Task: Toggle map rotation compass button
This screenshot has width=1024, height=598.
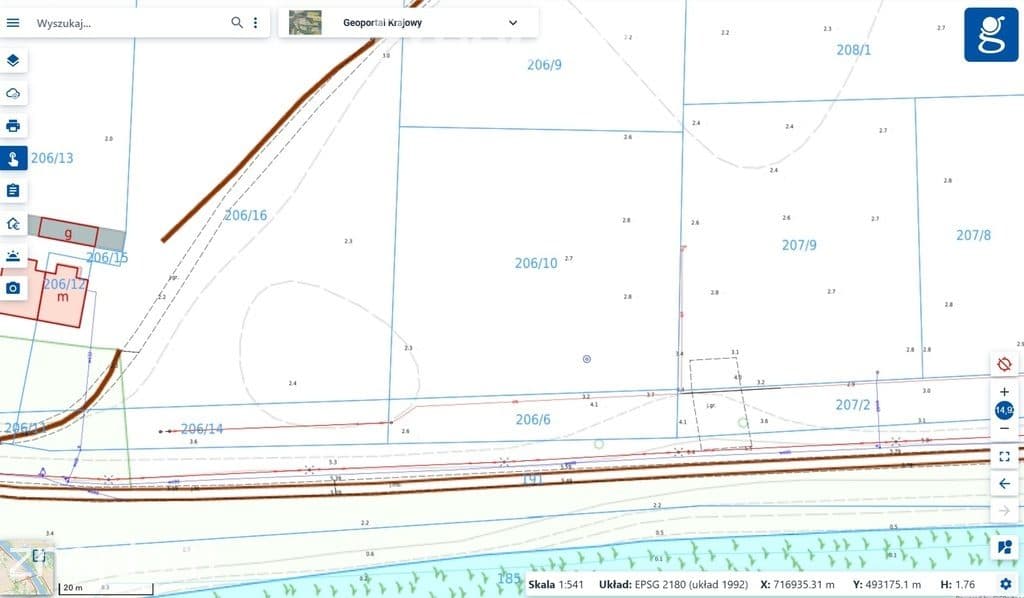Action: 1004,364
